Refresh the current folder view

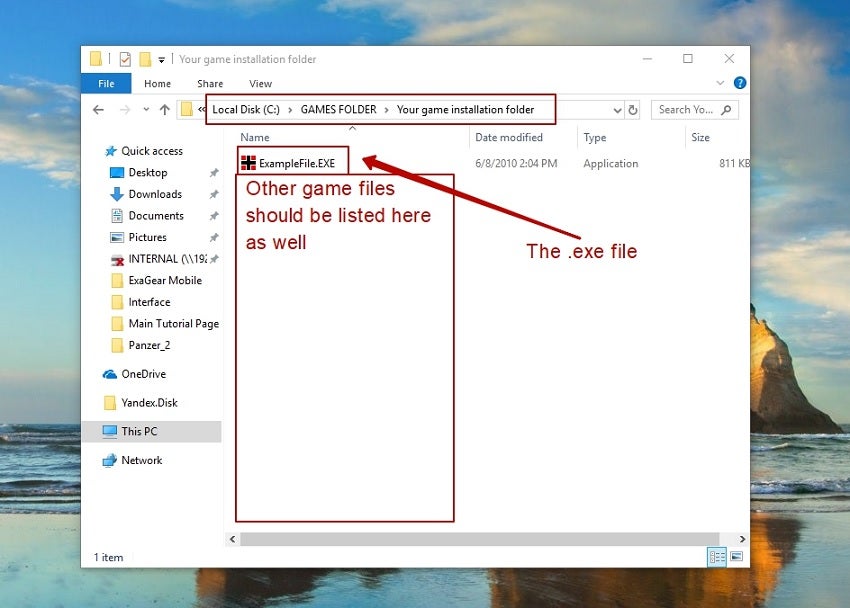[x=633, y=110]
